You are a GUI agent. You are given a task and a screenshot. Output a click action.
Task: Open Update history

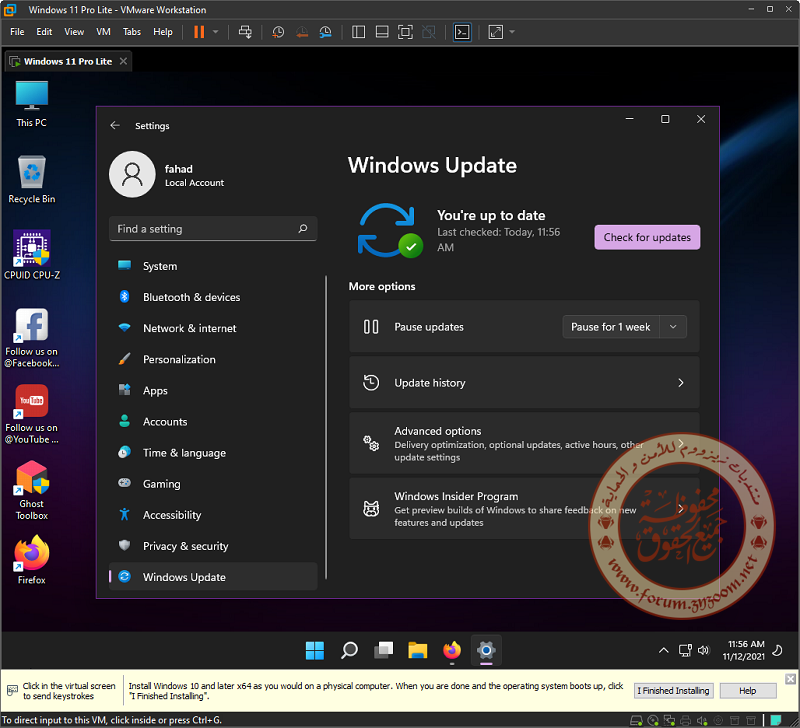coord(524,383)
